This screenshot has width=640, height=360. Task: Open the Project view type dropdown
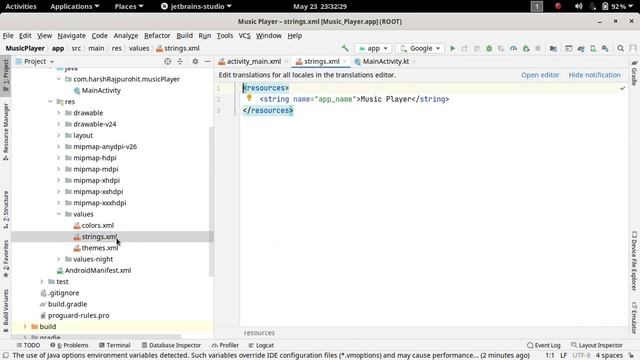coord(35,61)
